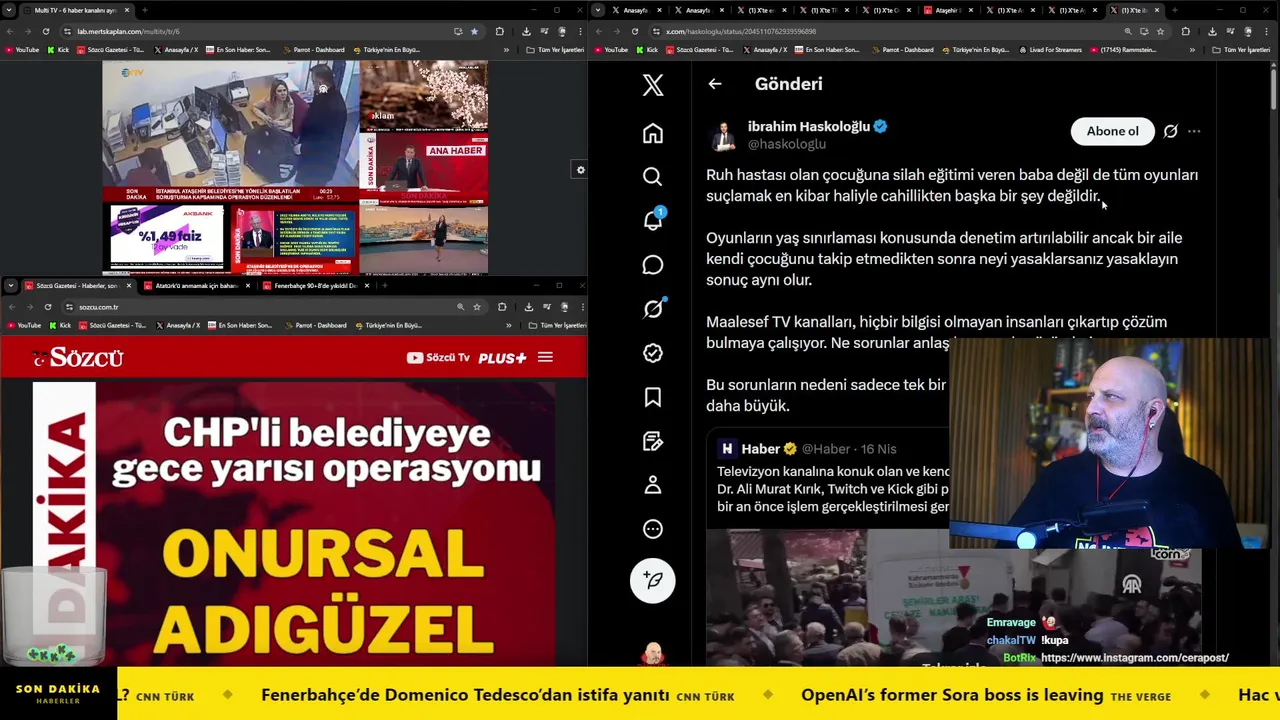1280x720 pixels.
Task: Open X Notifications bell icon
Action: coord(653,221)
